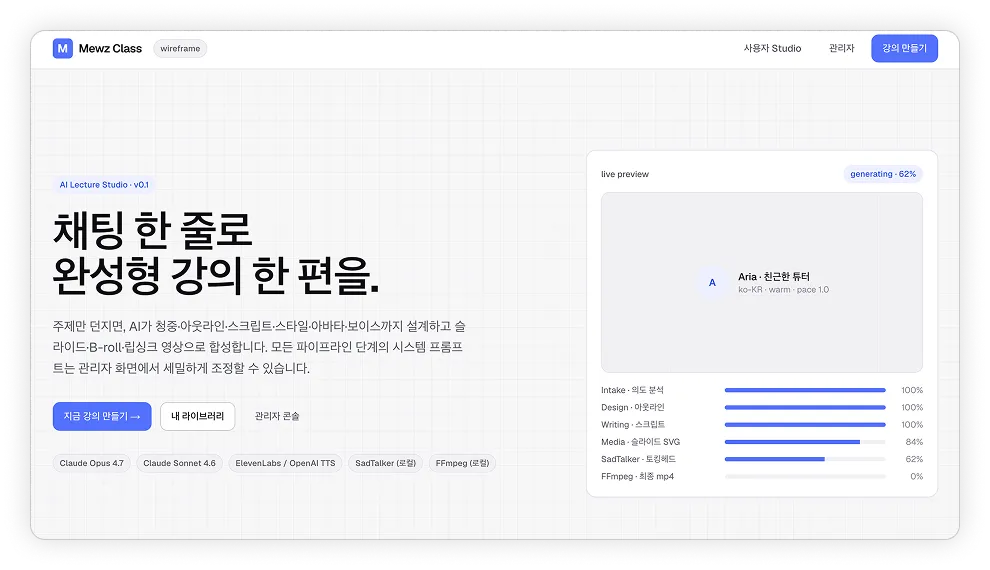Click the 'live preview' label text
990x570 pixels.
click(624, 174)
